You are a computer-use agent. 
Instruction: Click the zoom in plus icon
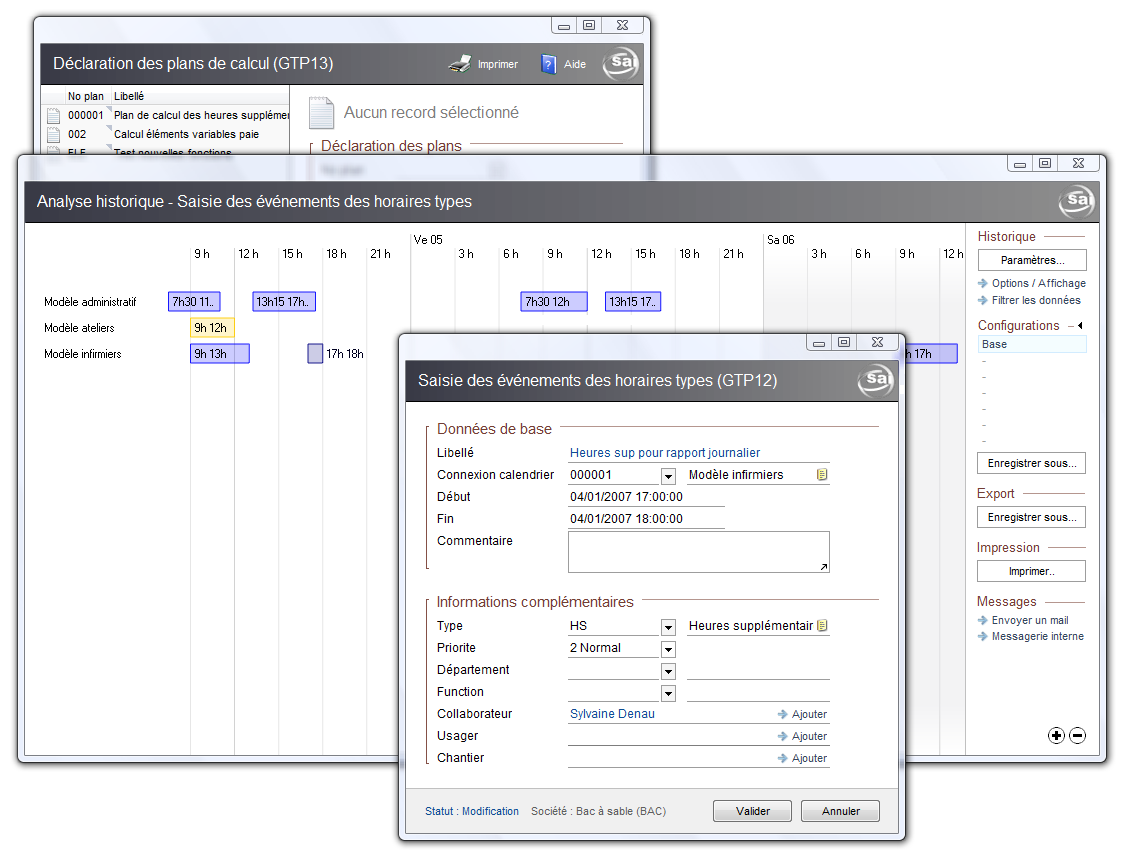pyautogui.click(x=1056, y=736)
